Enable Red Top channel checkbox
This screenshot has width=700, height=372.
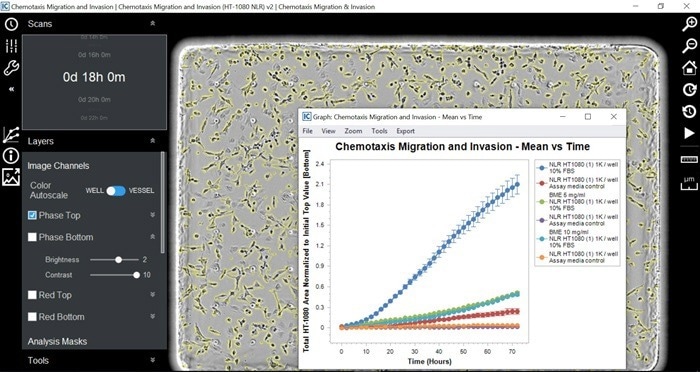(x=32, y=295)
